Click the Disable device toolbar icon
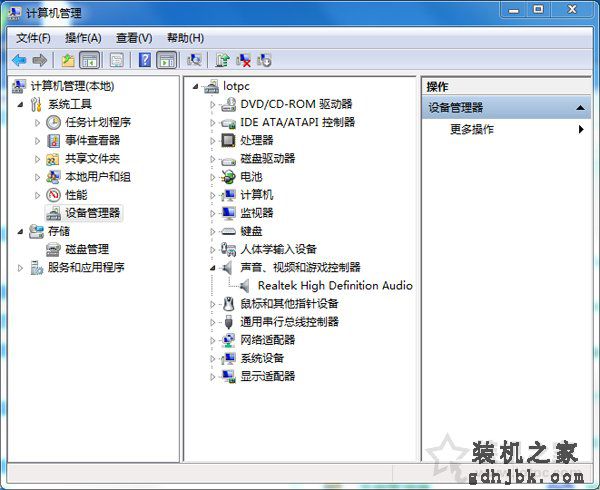The height and width of the screenshot is (490, 600). [x=264, y=60]
